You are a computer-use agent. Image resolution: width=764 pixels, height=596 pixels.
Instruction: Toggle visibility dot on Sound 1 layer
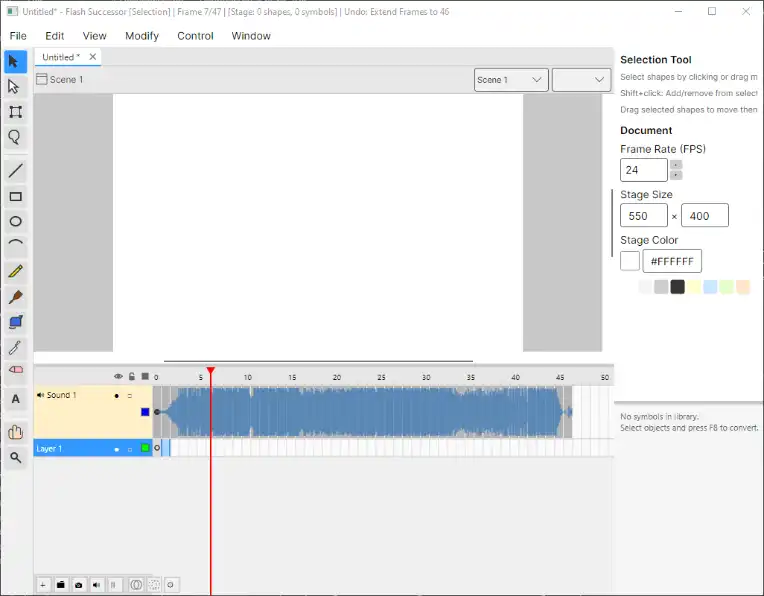pyautogui.click(x=117, y=396)
